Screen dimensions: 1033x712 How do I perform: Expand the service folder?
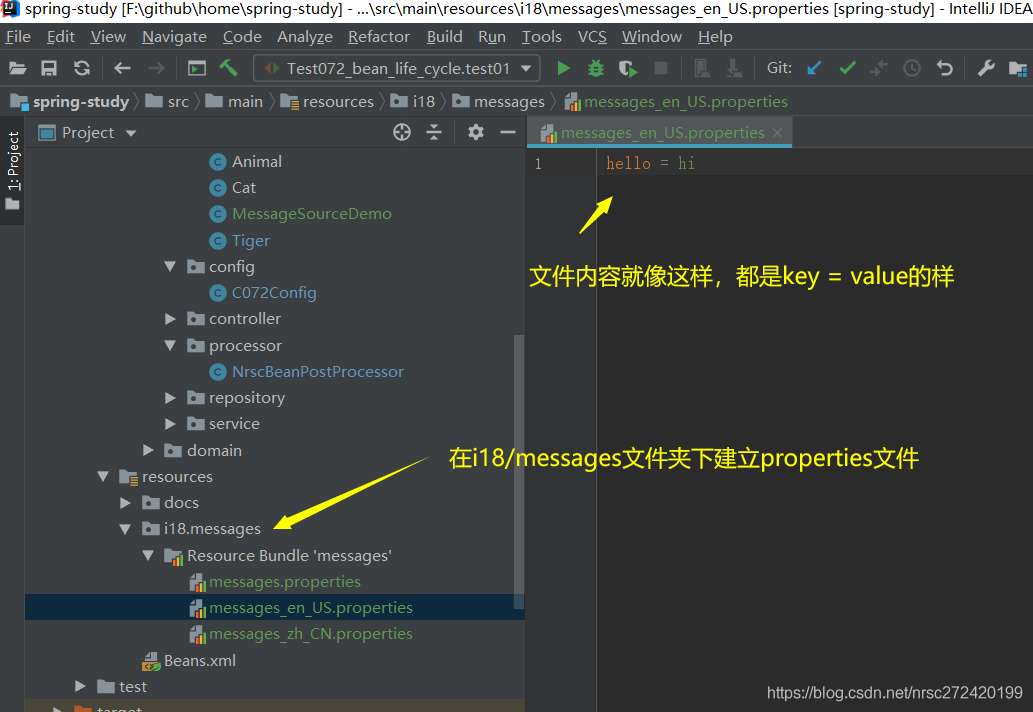click(171, 424)
